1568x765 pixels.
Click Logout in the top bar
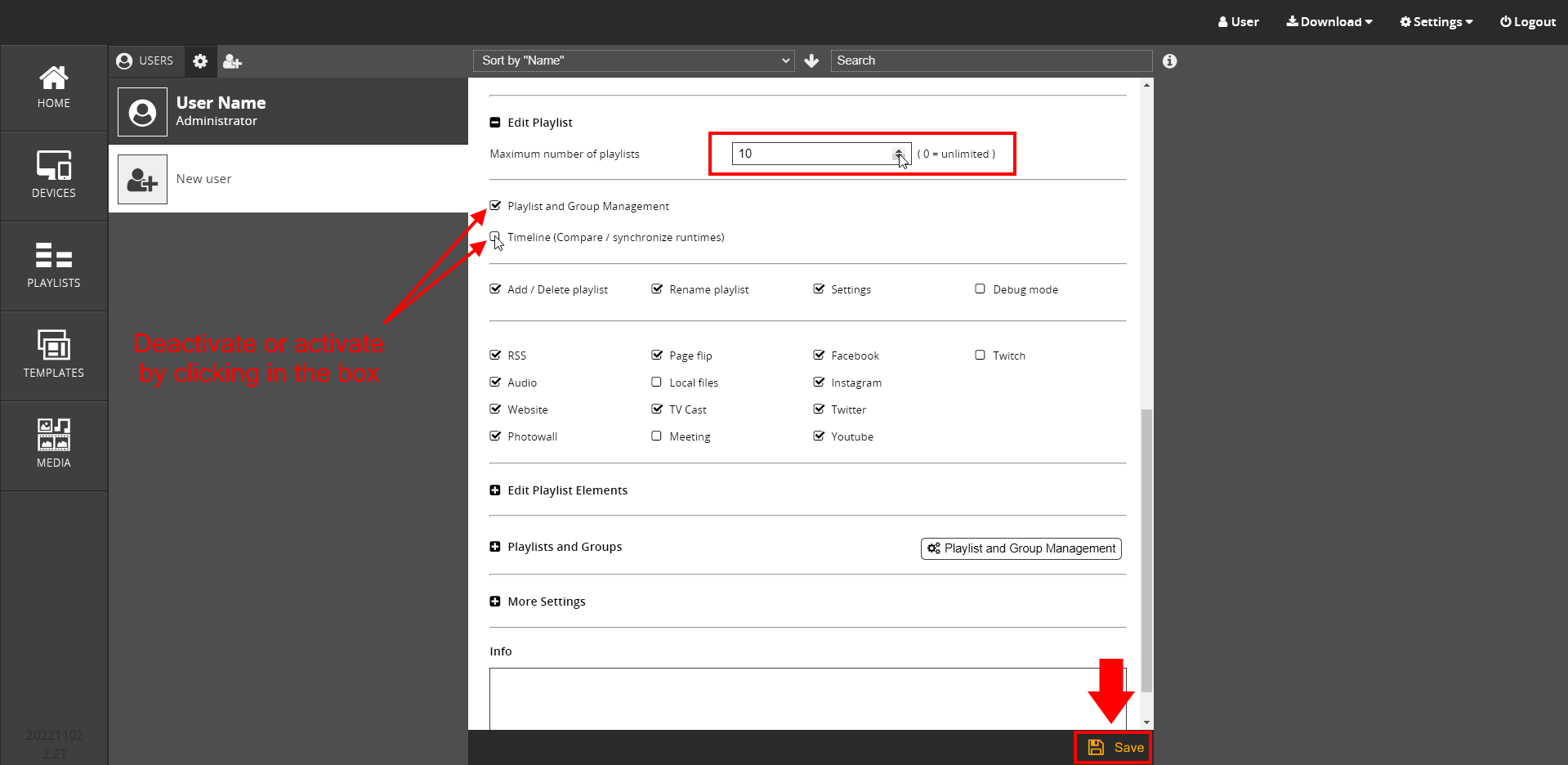(1528, 22)
